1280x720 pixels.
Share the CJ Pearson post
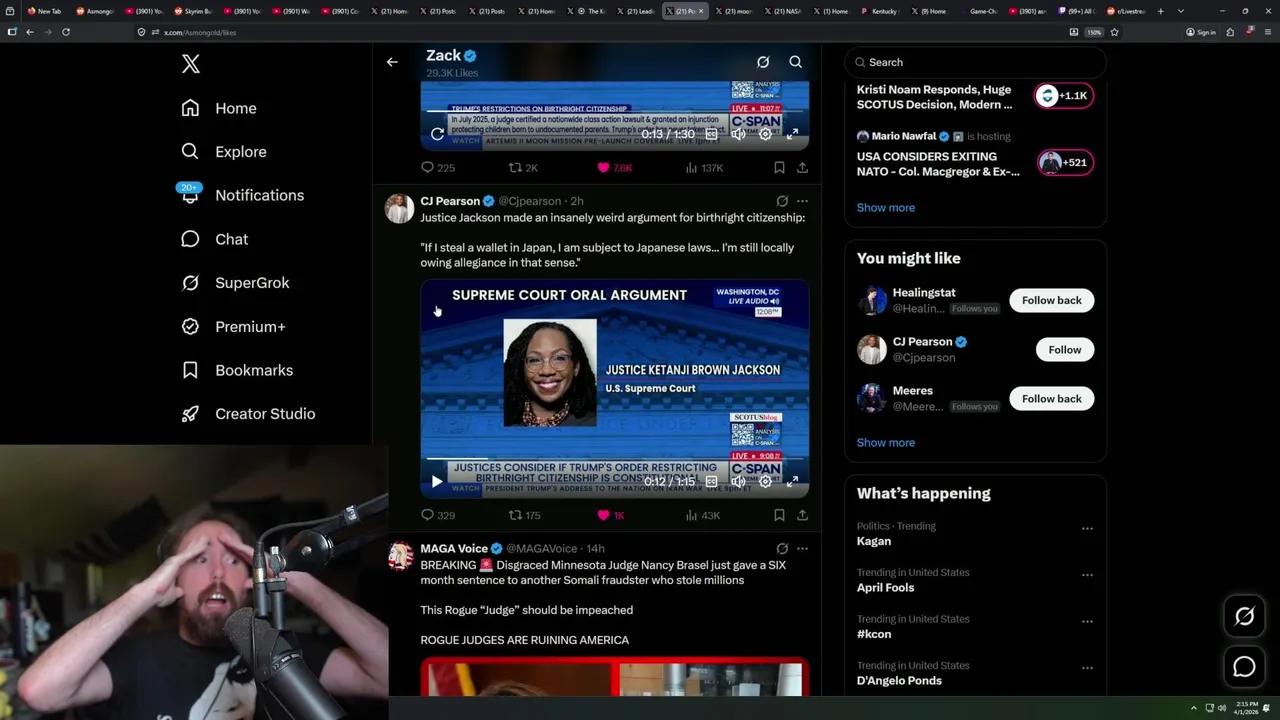pos(802,516)
